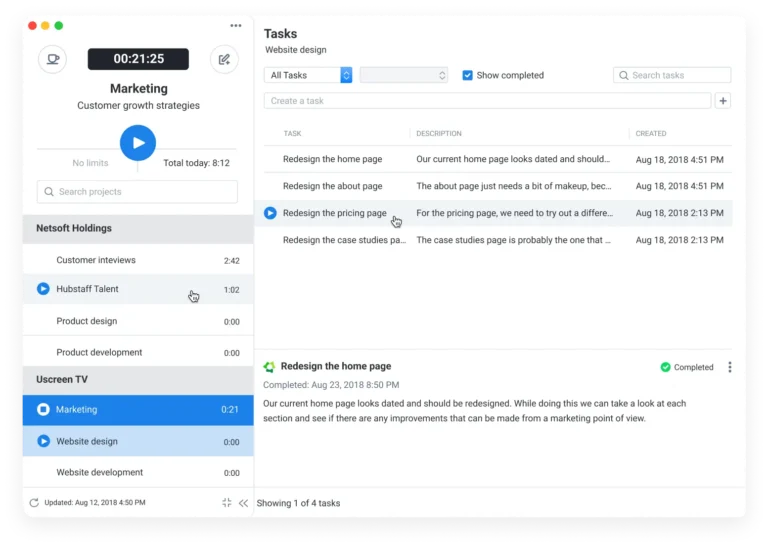This screenshot has width=768, height=547.
Task: Click the DESCRIPTION column header
Action: (x=439, y=134)
